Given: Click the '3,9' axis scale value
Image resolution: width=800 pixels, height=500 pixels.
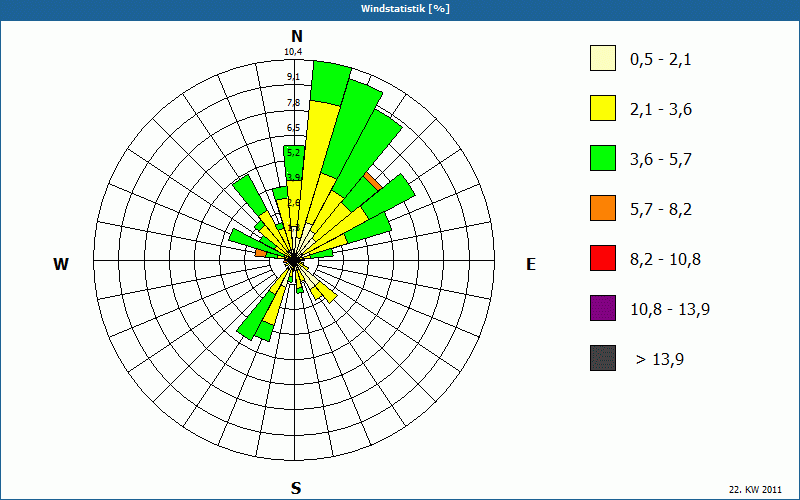Looking at the screenshot, I should tap(294, 178).
